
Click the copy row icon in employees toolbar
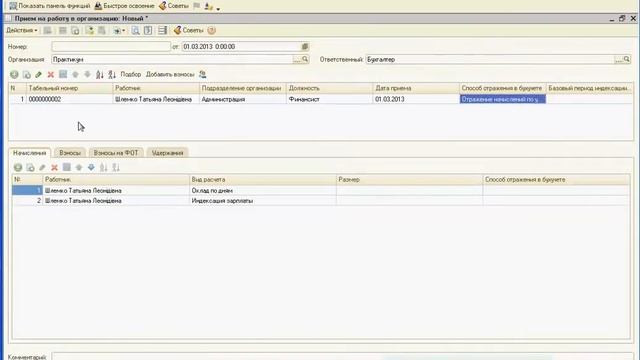pos(27,75)
